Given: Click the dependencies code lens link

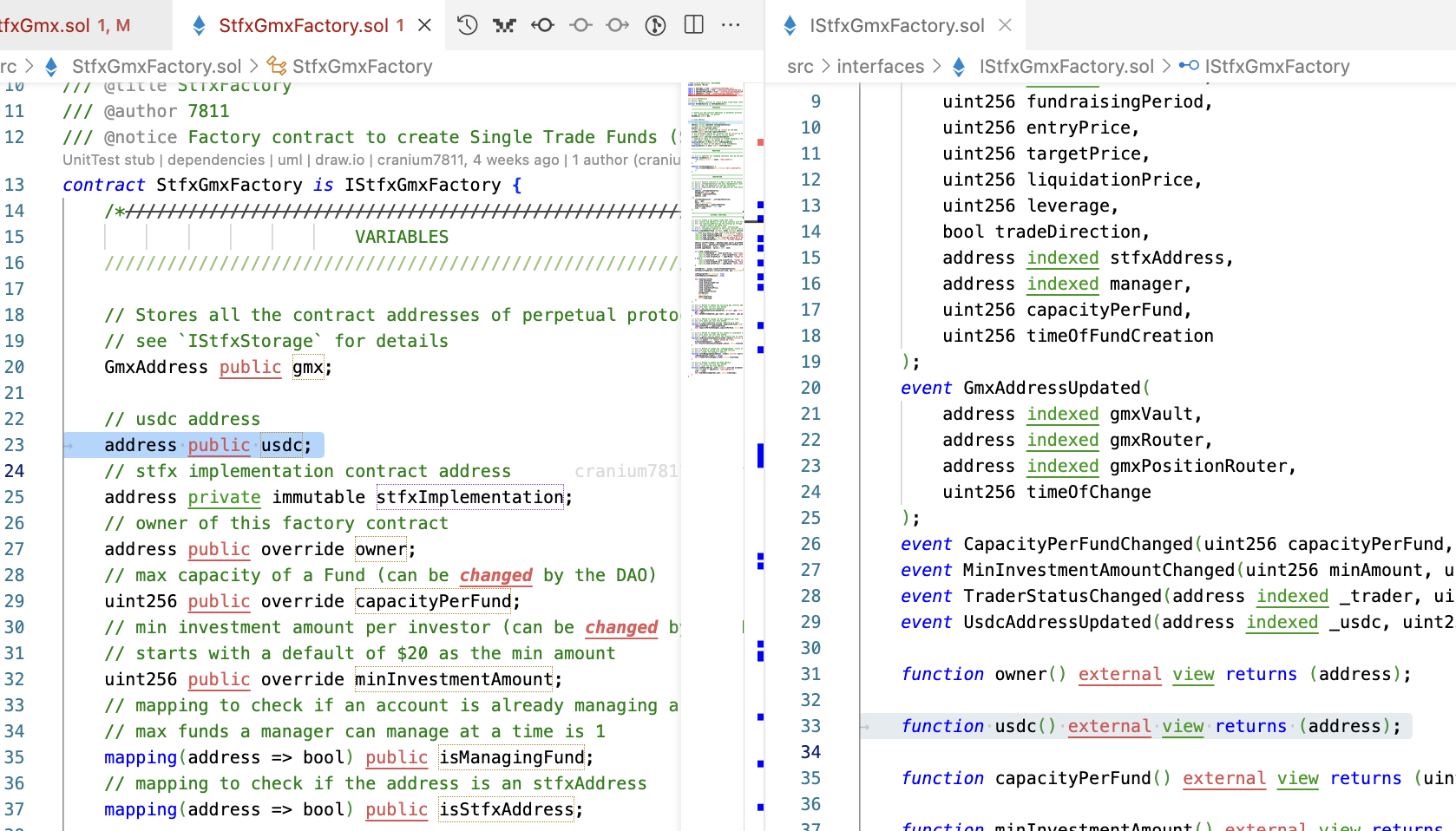Looking at the screenshot, I should [x=216, y=160].
